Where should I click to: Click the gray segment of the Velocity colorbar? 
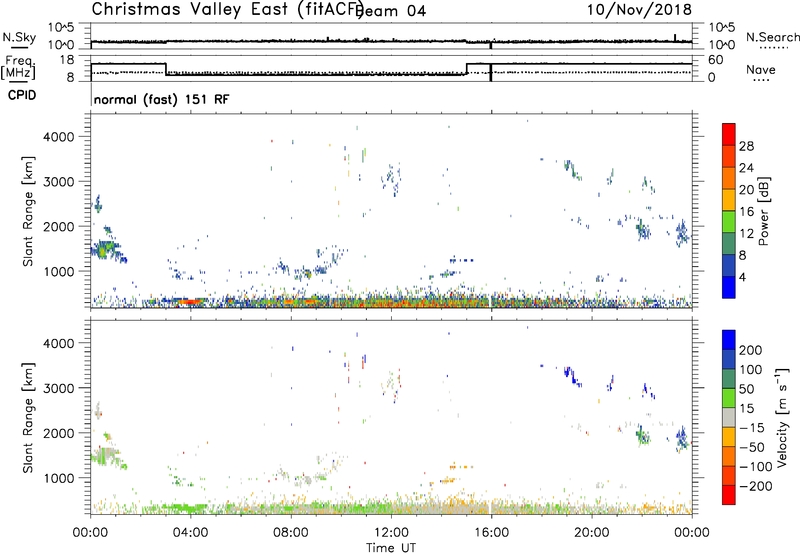(729, 417)
